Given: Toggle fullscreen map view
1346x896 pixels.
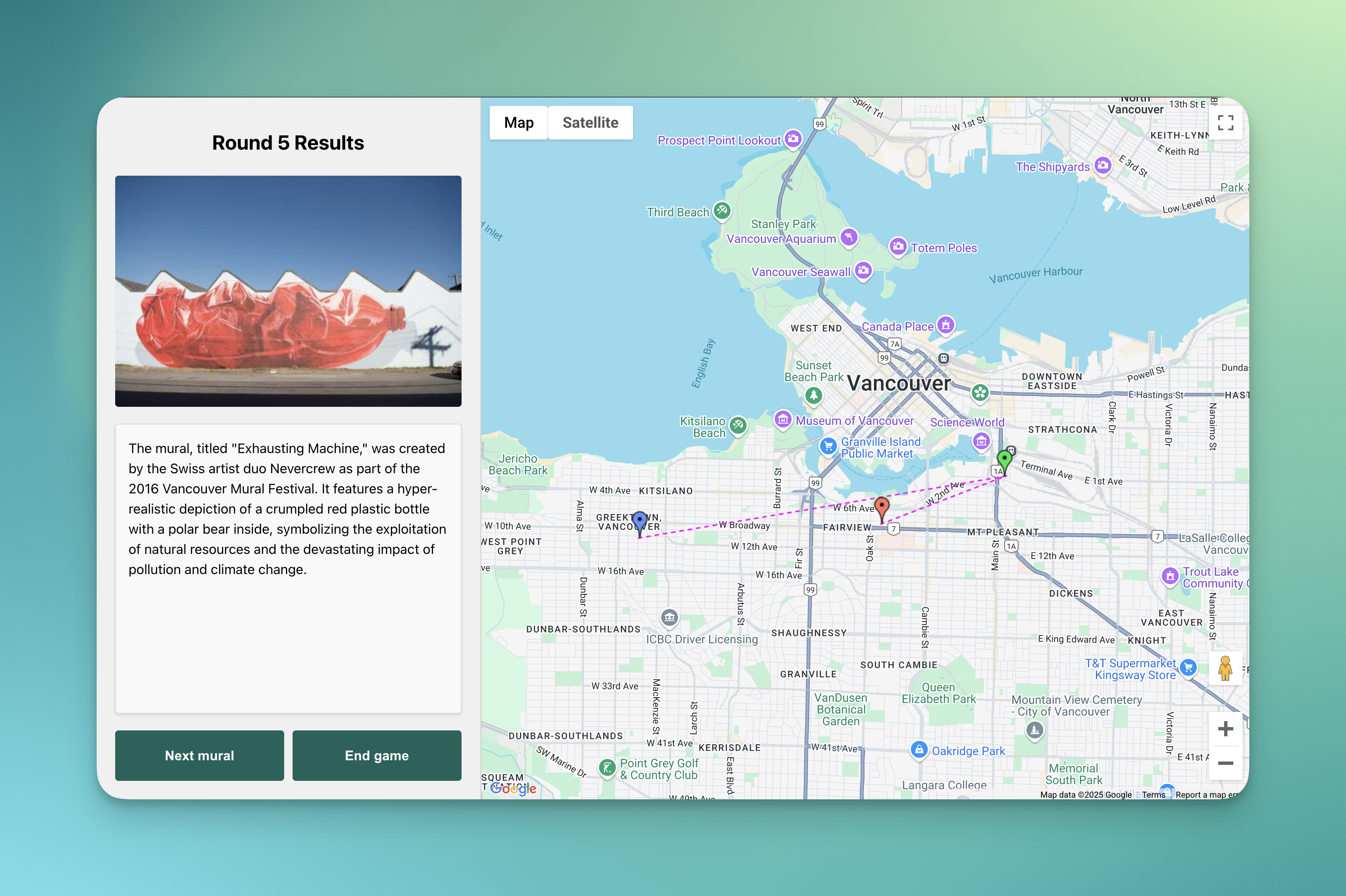Looking at the screenshot, I should coord(1225,122).
